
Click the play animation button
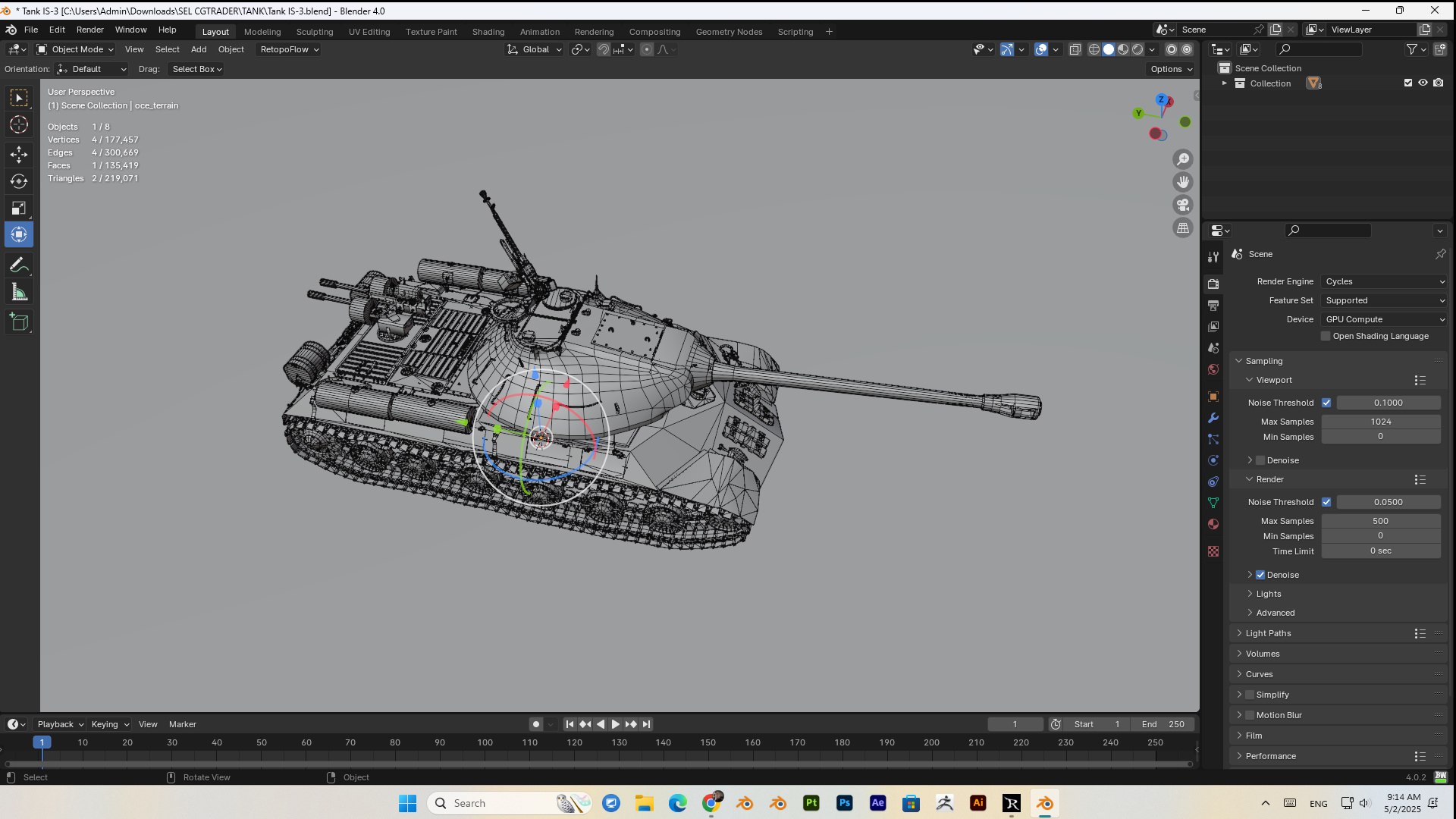point(616,724)
